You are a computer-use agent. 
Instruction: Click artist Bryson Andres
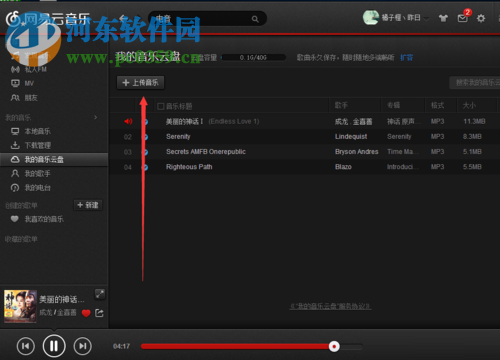(x=357, y=152)
